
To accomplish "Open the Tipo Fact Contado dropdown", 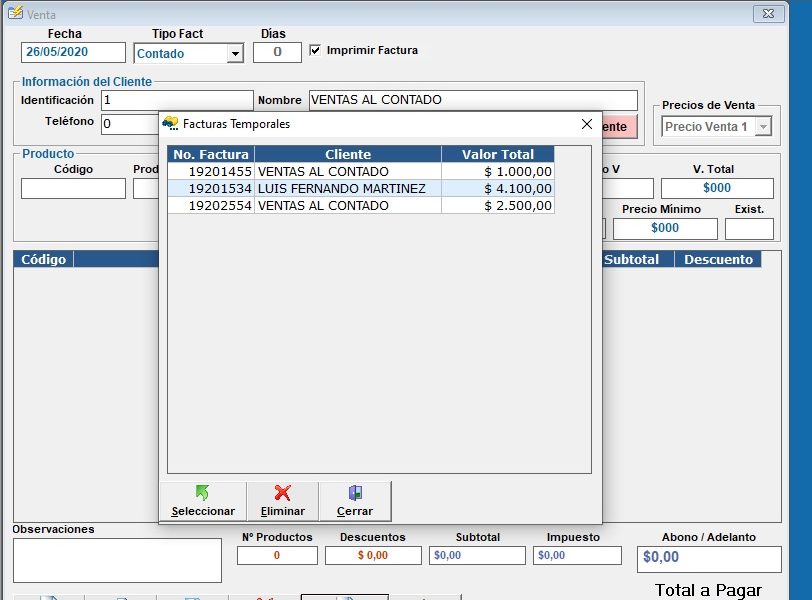I will point(235,54).
